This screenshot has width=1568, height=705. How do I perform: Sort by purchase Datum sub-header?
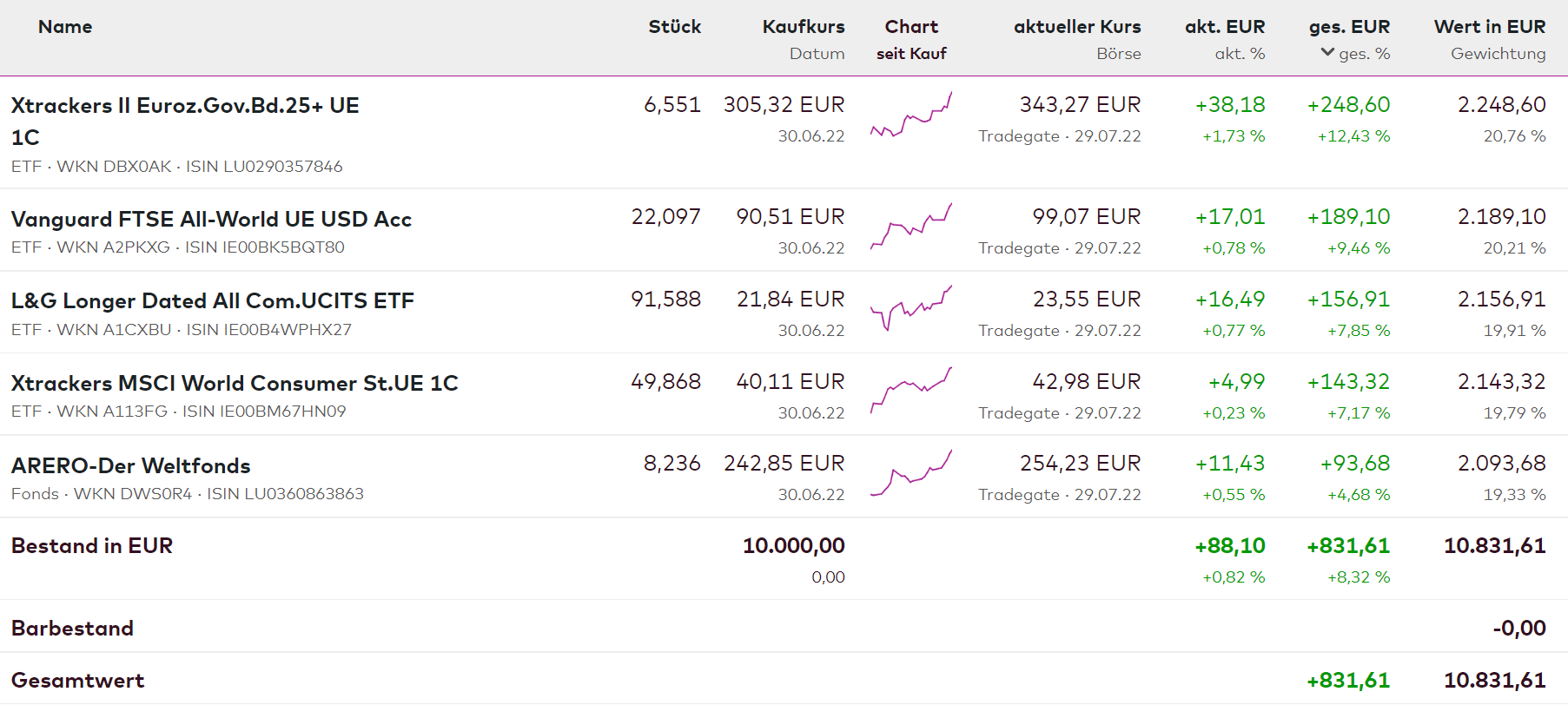(817, 54)
